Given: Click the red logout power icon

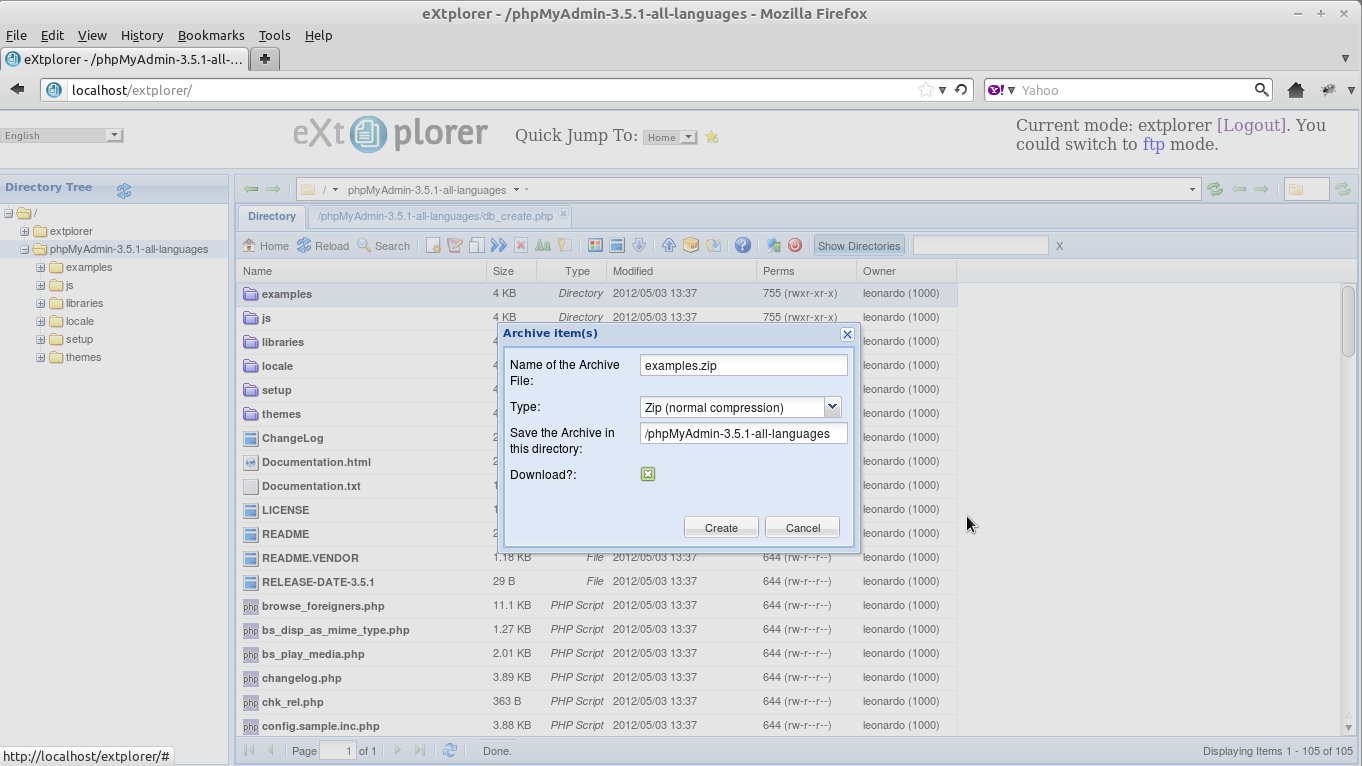Looking at the screenshot, I should (x=795, y=246).
